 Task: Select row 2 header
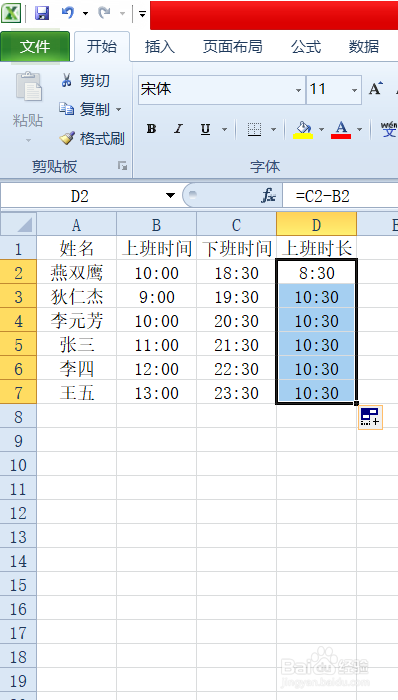(18, 272)
